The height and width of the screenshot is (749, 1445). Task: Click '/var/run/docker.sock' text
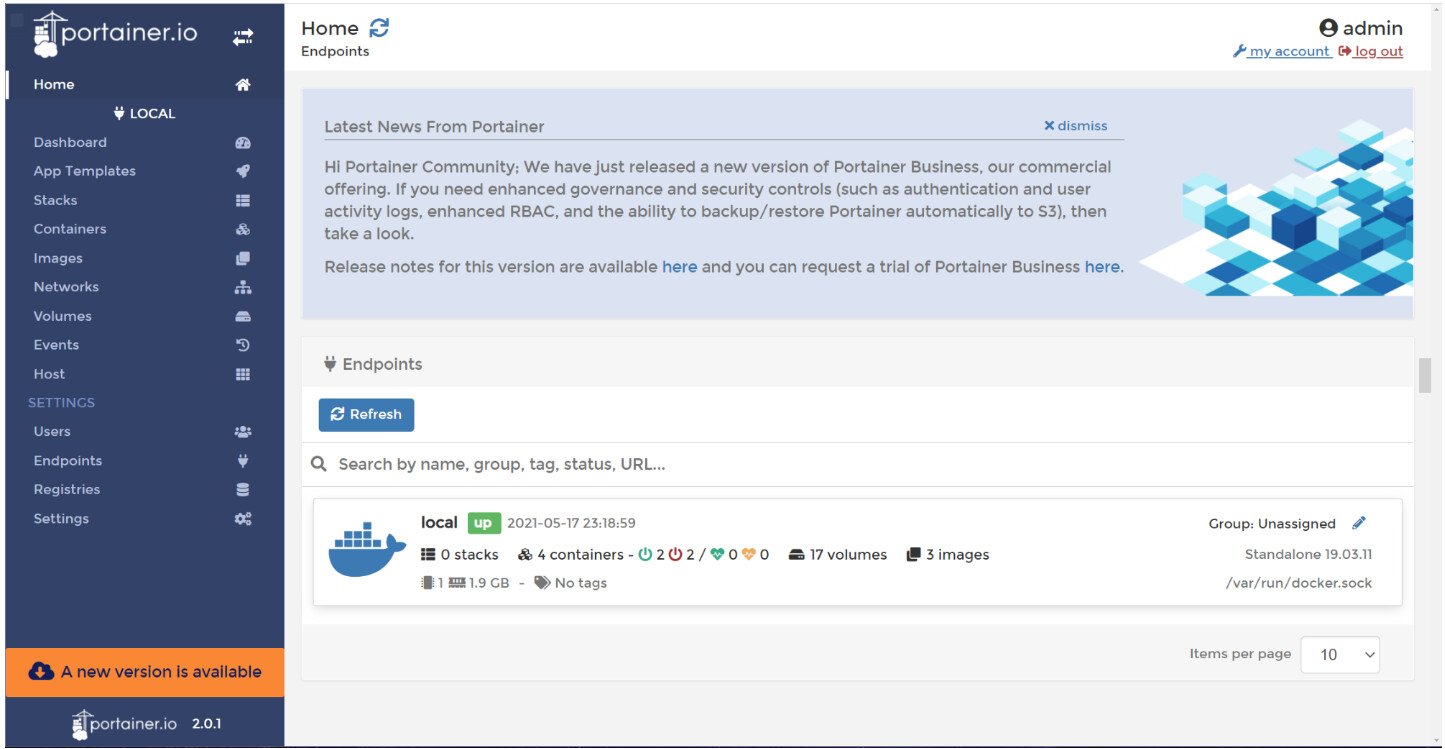pos(1299,583)
